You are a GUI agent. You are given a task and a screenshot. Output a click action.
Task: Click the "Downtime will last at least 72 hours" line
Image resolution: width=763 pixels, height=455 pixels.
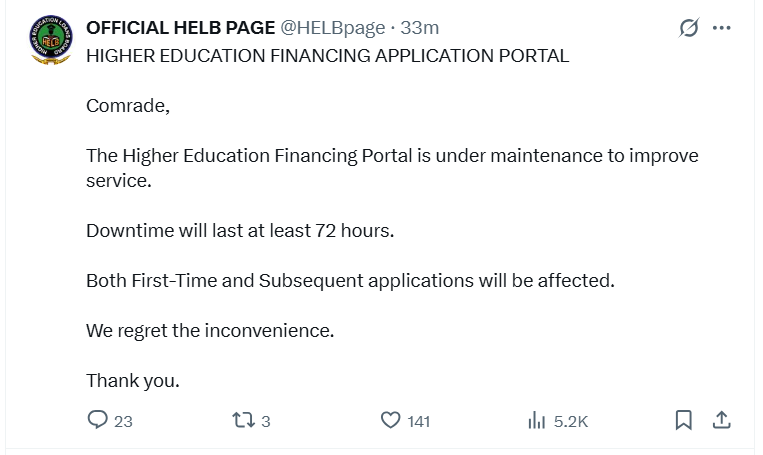coord(240,231)
